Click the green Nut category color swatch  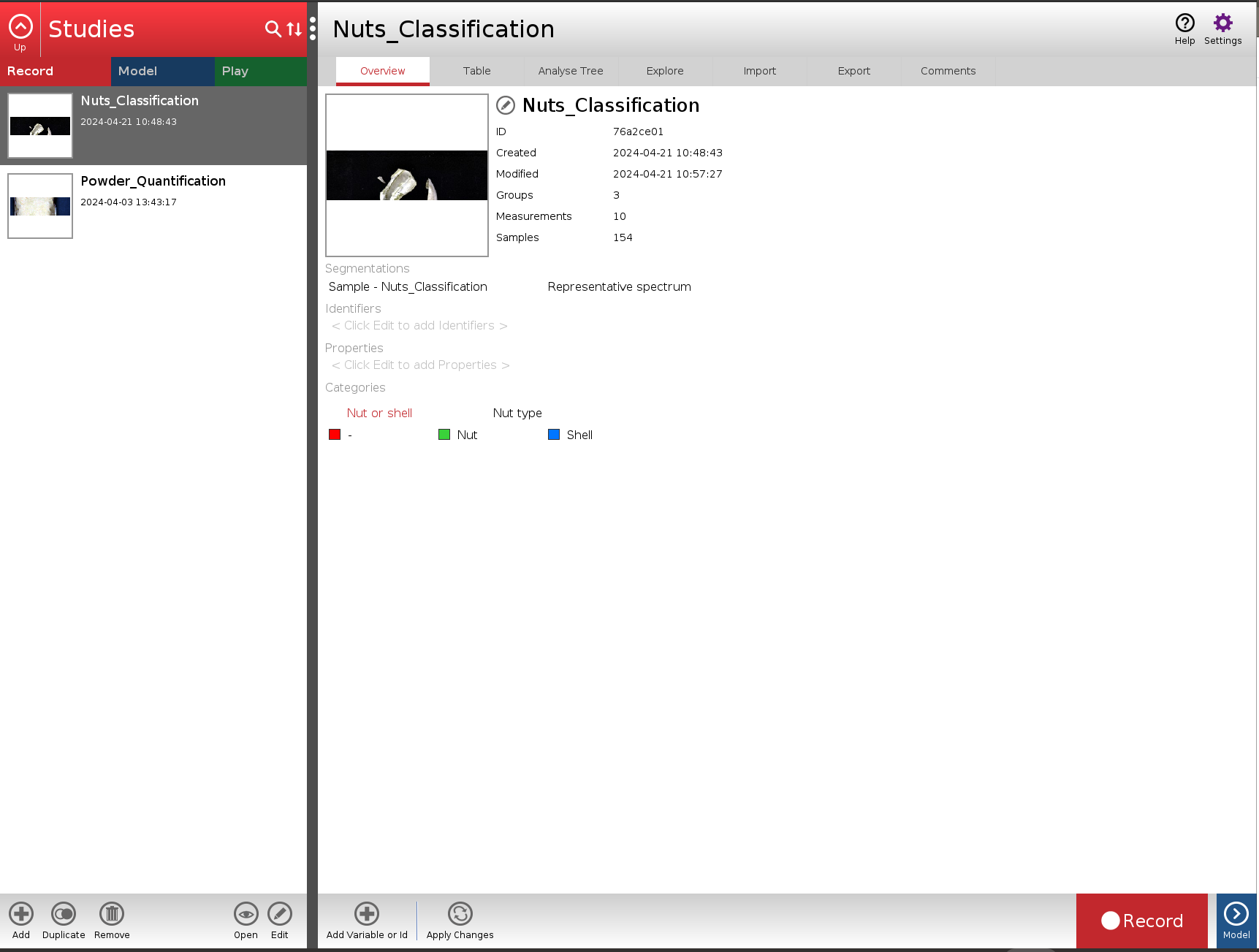[444, 435]
